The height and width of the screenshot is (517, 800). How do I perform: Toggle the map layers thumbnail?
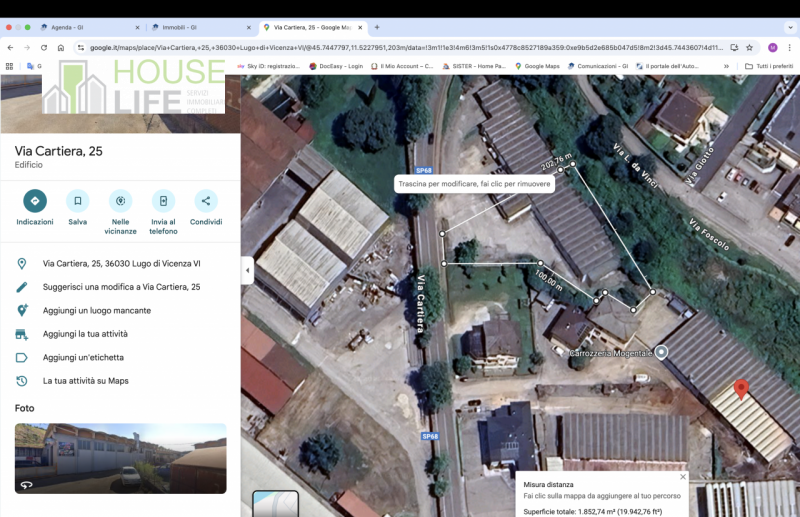point(275,503)
